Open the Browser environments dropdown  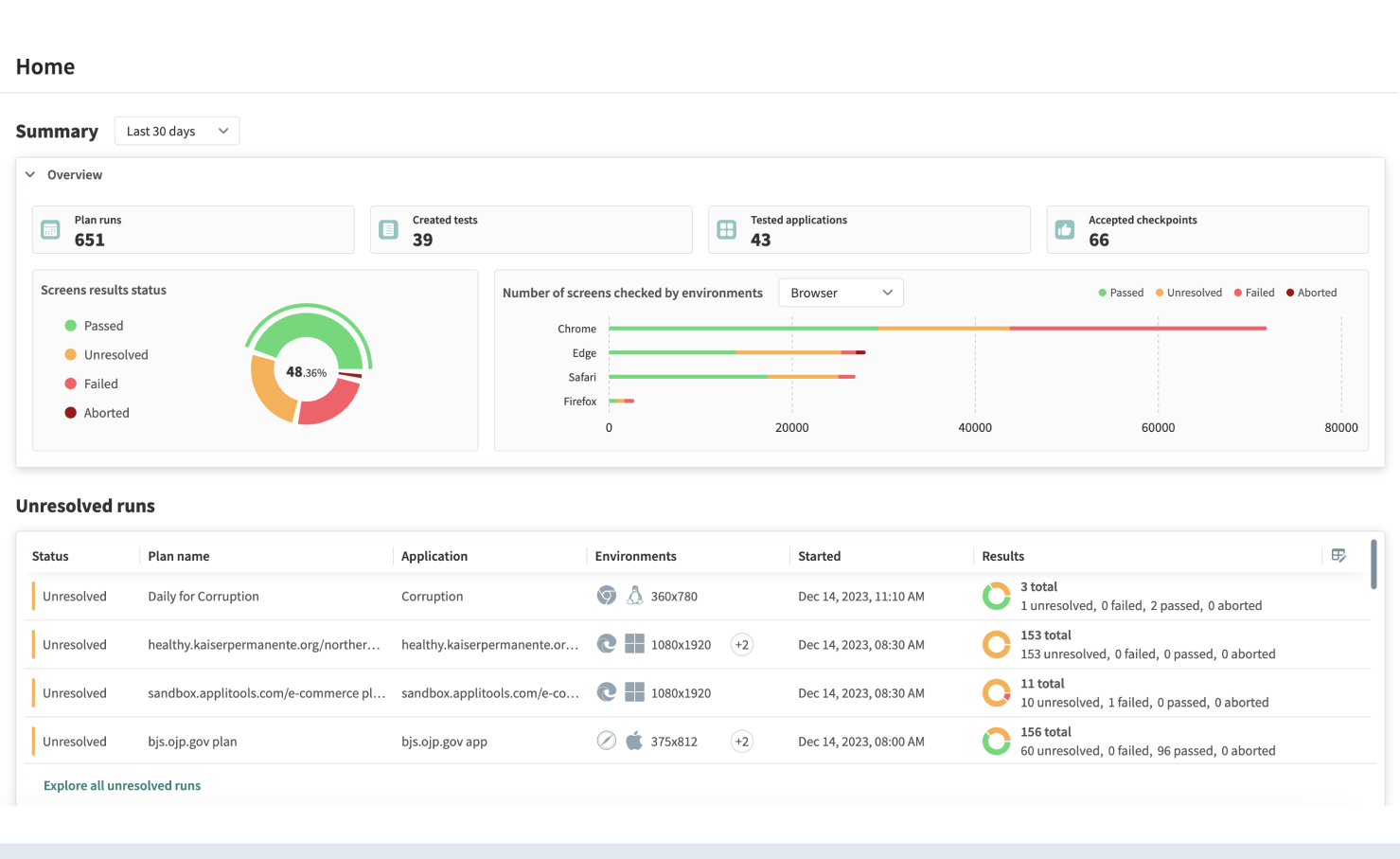(x=840, y=292)
